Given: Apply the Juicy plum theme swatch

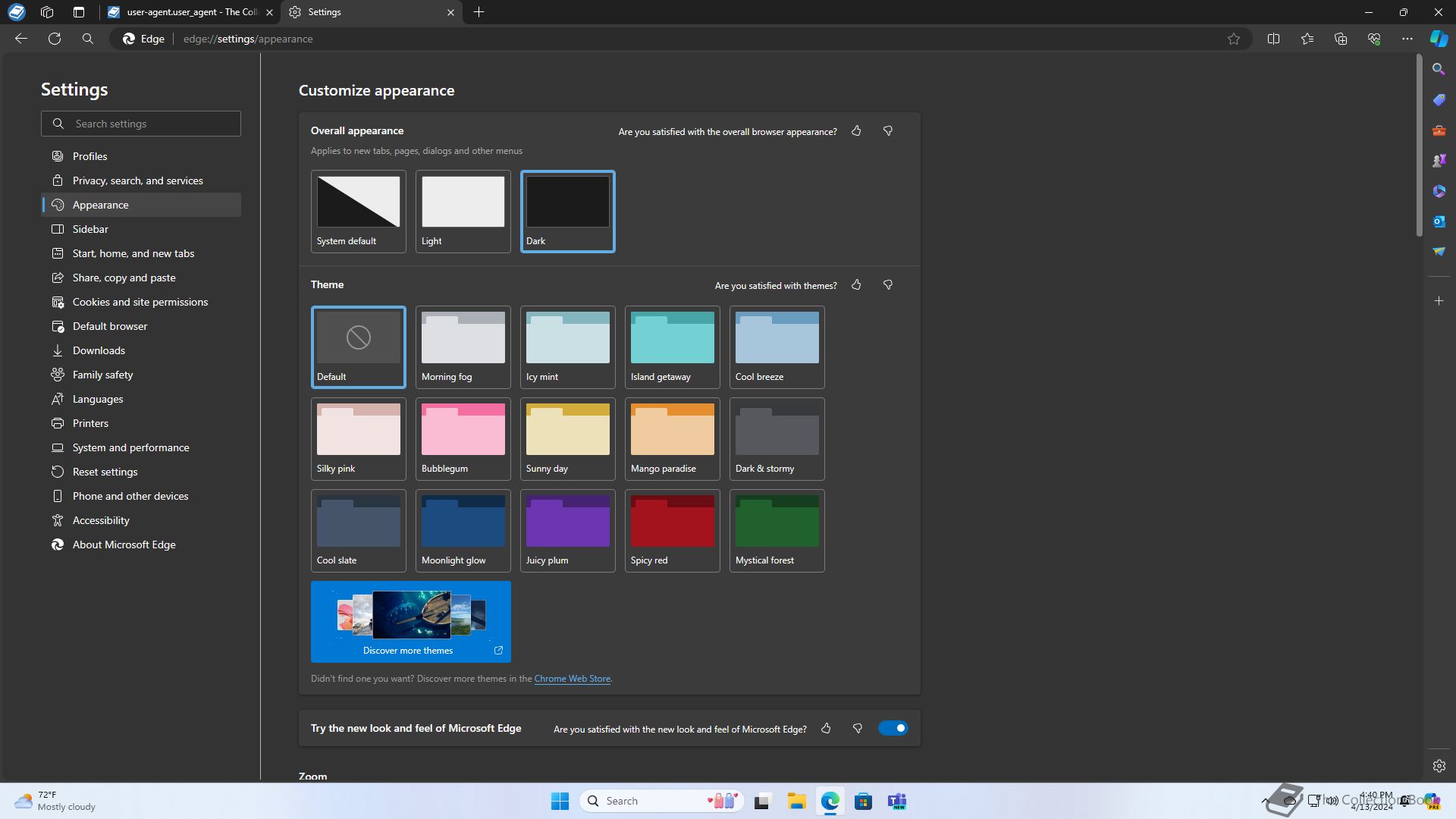Looking at the screenshot, I should [568, 531].
